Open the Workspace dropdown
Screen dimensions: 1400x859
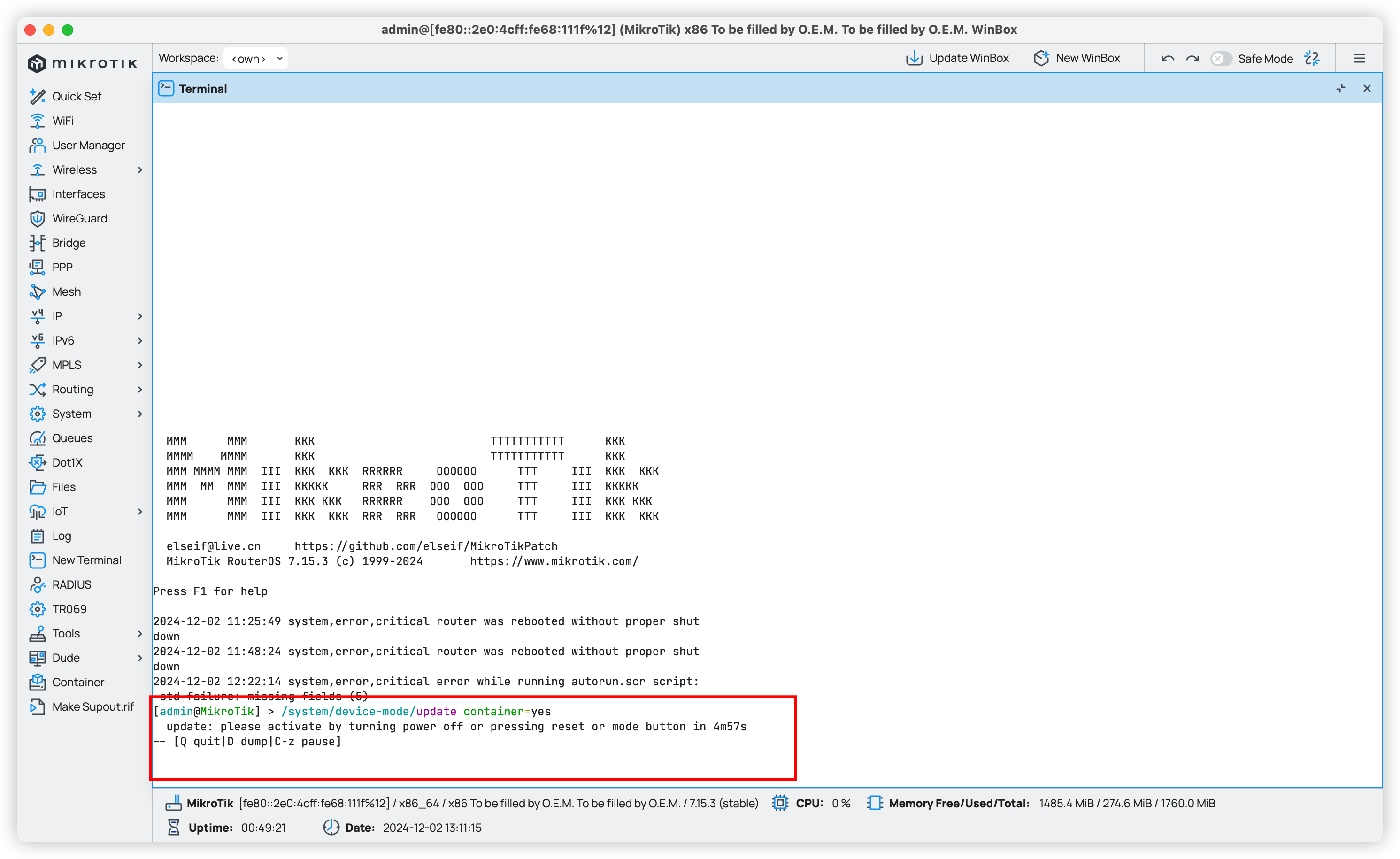click(x=256, y=58)
